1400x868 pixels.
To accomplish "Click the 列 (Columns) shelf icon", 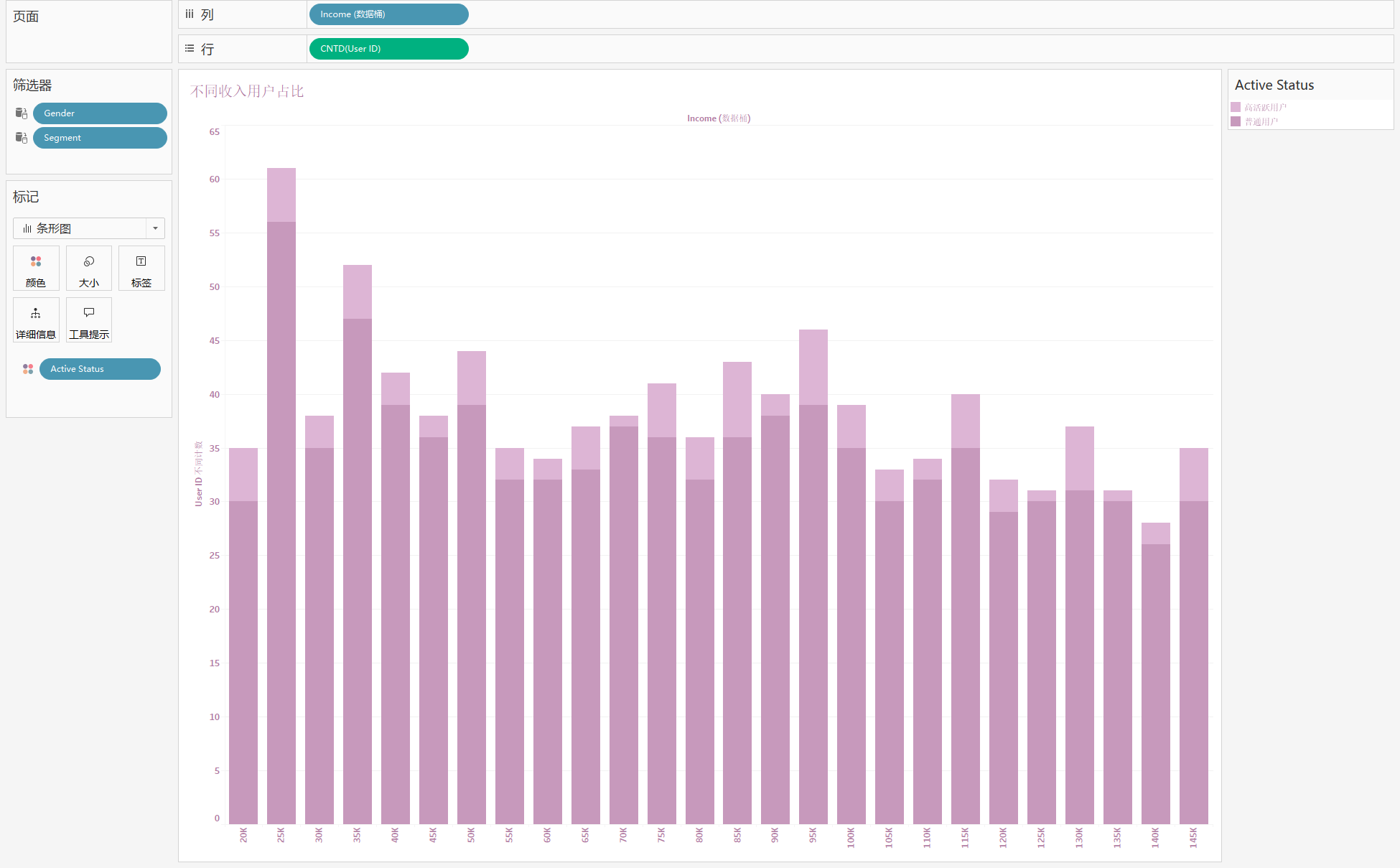I will [x=190, y=14].
